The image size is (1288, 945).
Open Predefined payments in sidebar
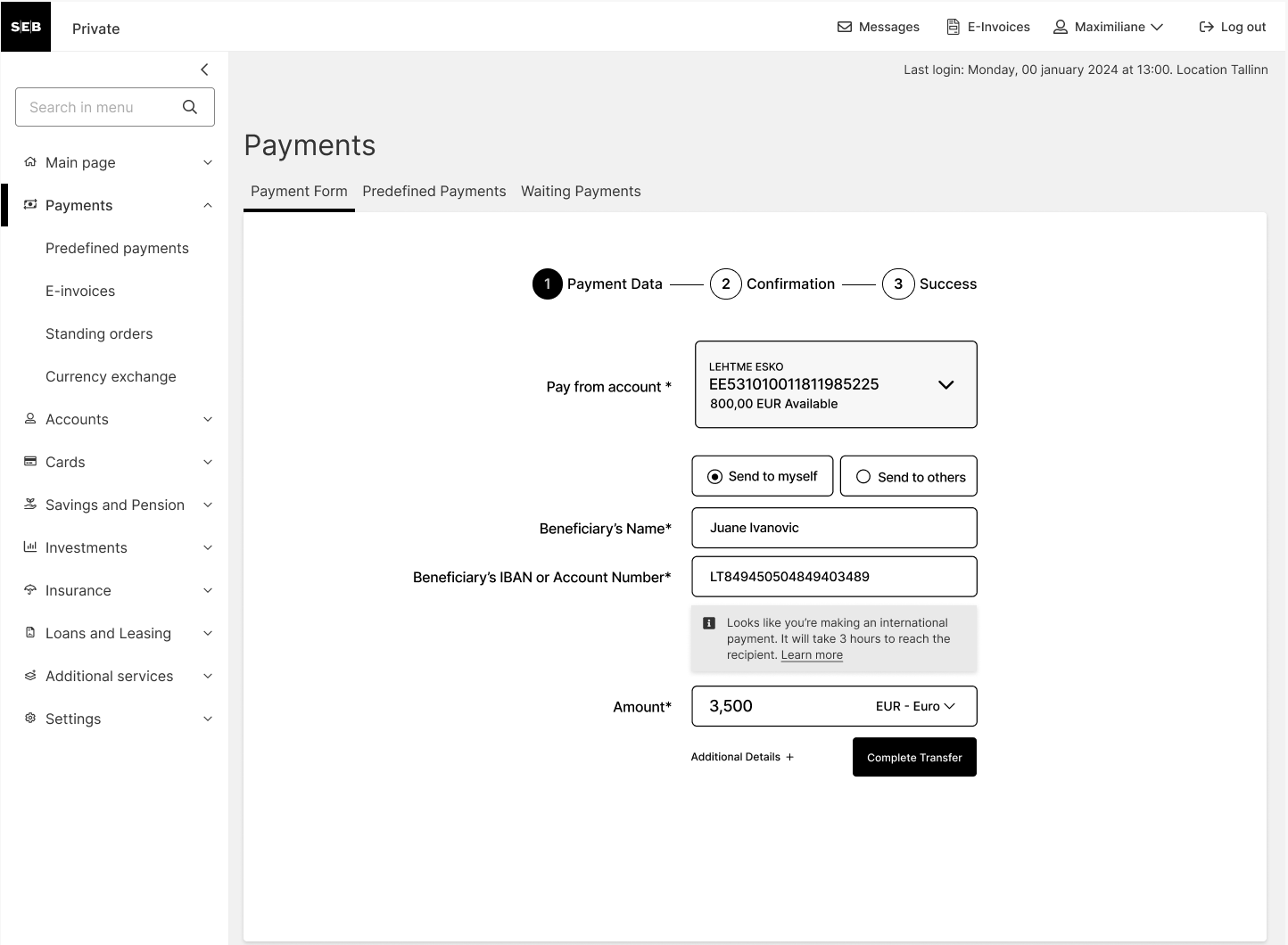tap(117, 248)
